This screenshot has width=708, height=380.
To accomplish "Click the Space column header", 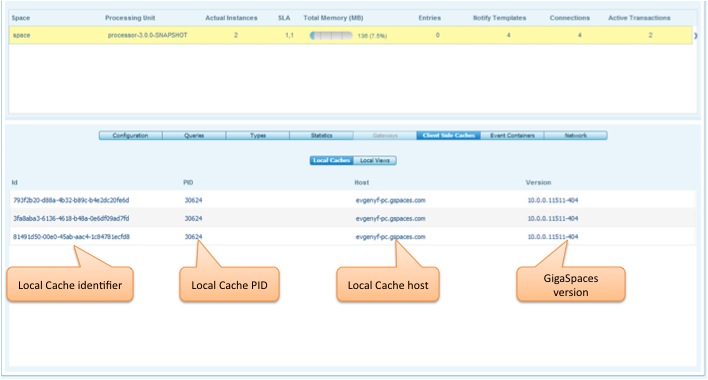I will pos(21,18).
